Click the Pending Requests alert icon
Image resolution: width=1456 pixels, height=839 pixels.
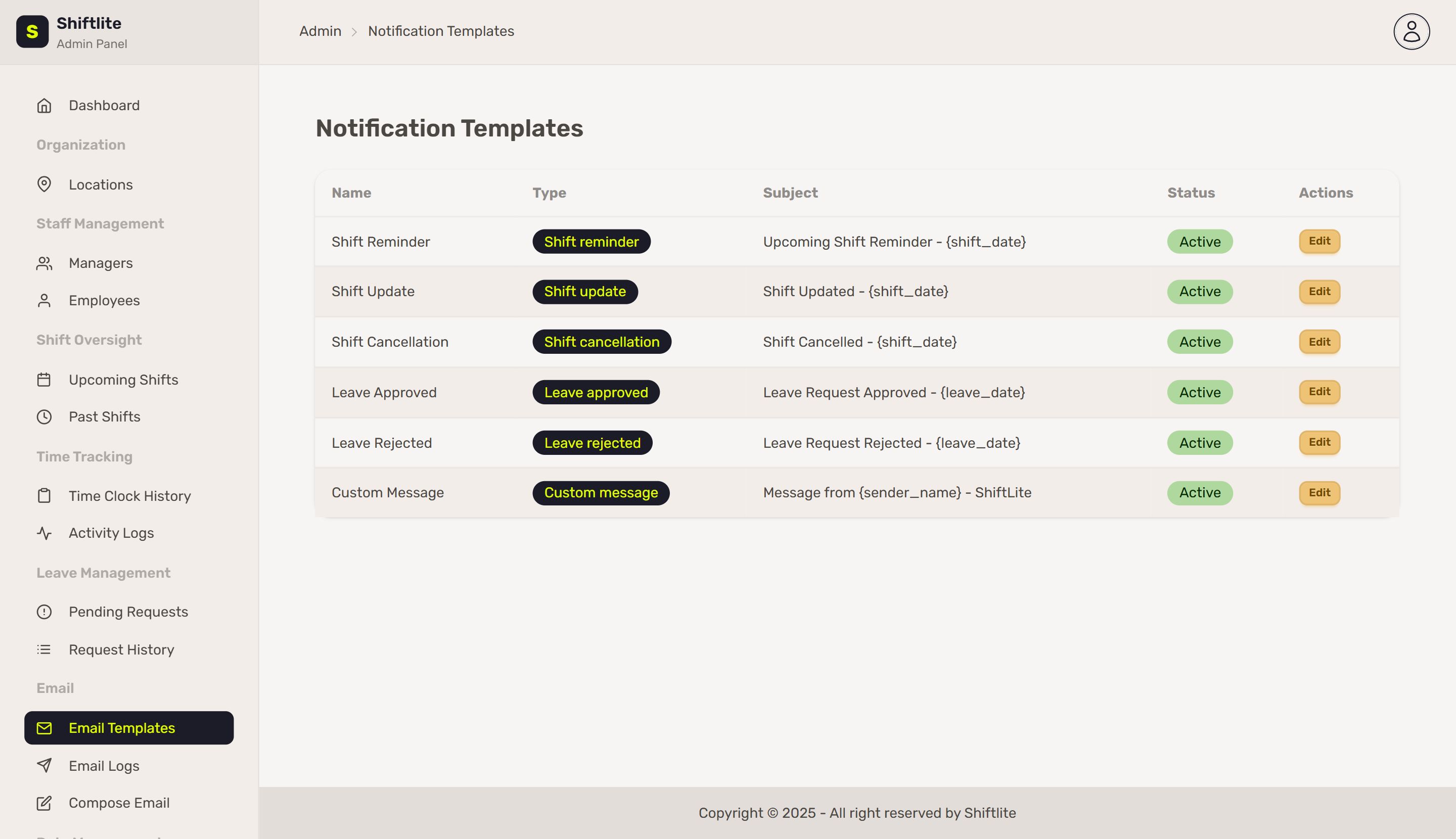pos(44,612)
